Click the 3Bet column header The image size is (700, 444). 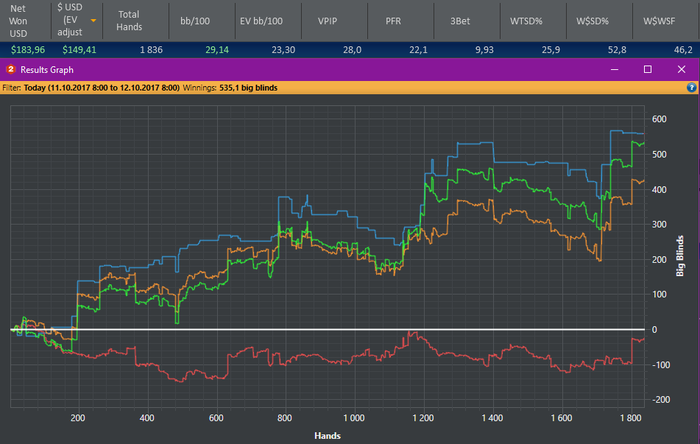460,21
